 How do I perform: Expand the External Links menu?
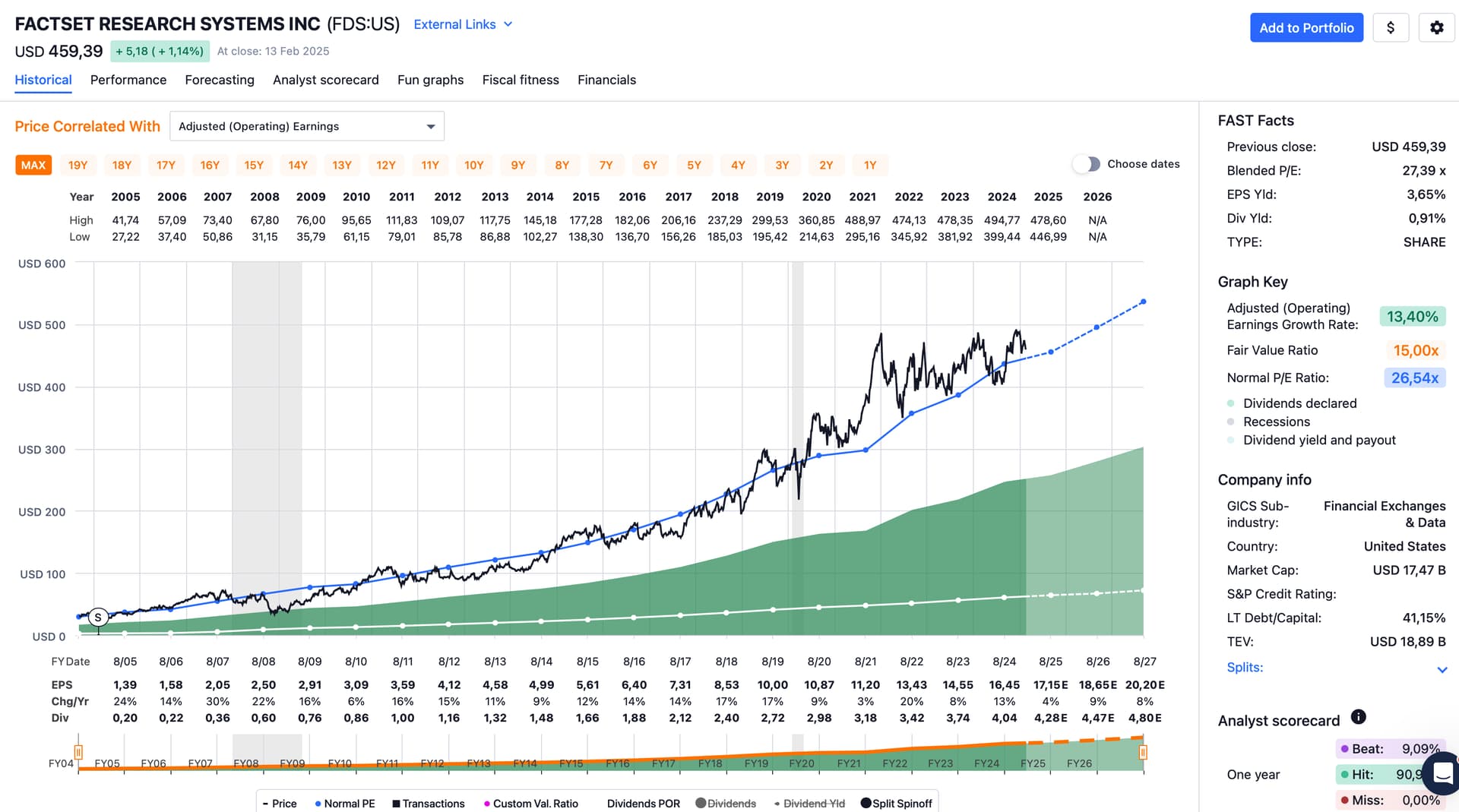click(x=463, y=24)
